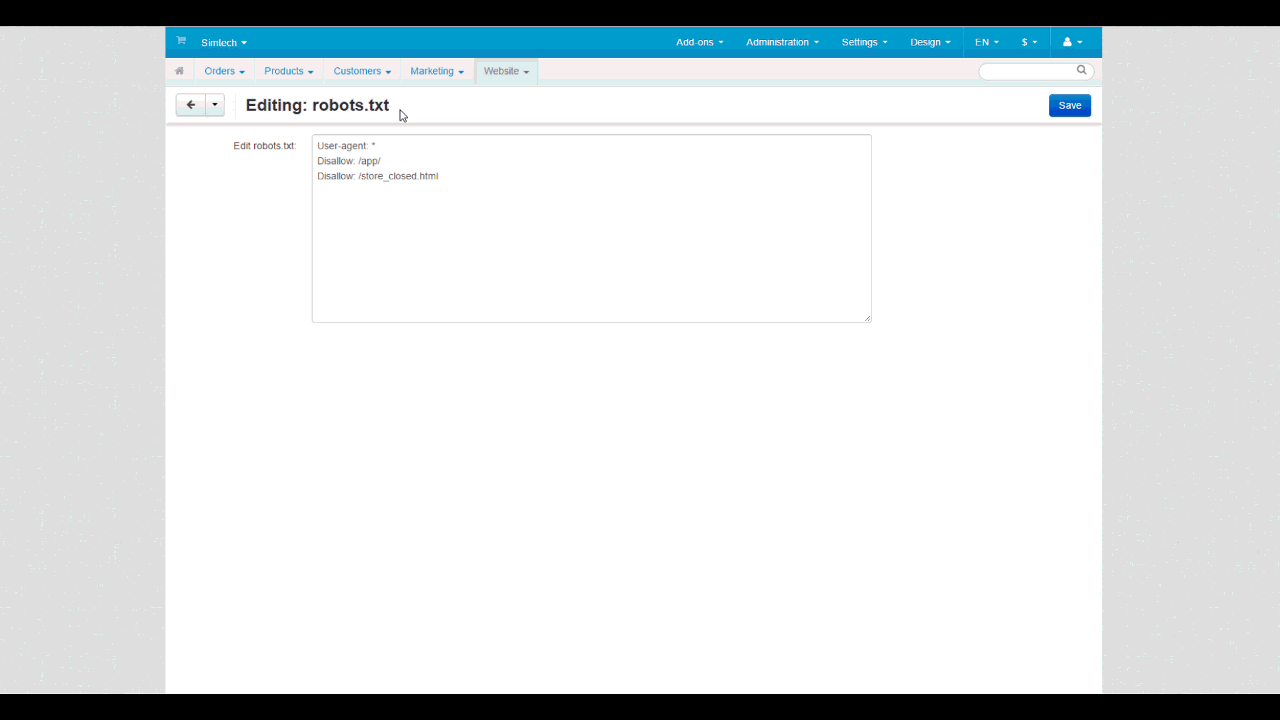Select the Orders tab
The height and width of the screenshot is (720, 1280).
coord(224,71)
